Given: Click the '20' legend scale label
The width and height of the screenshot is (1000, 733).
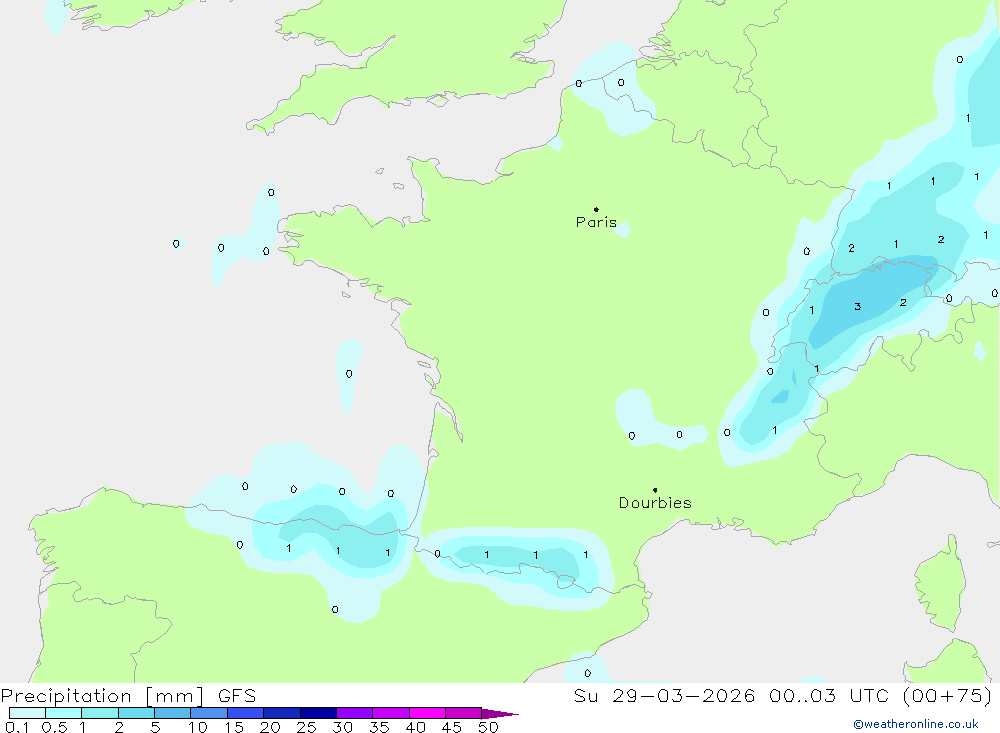Looking at the screenshot, I should coord(270,727).
